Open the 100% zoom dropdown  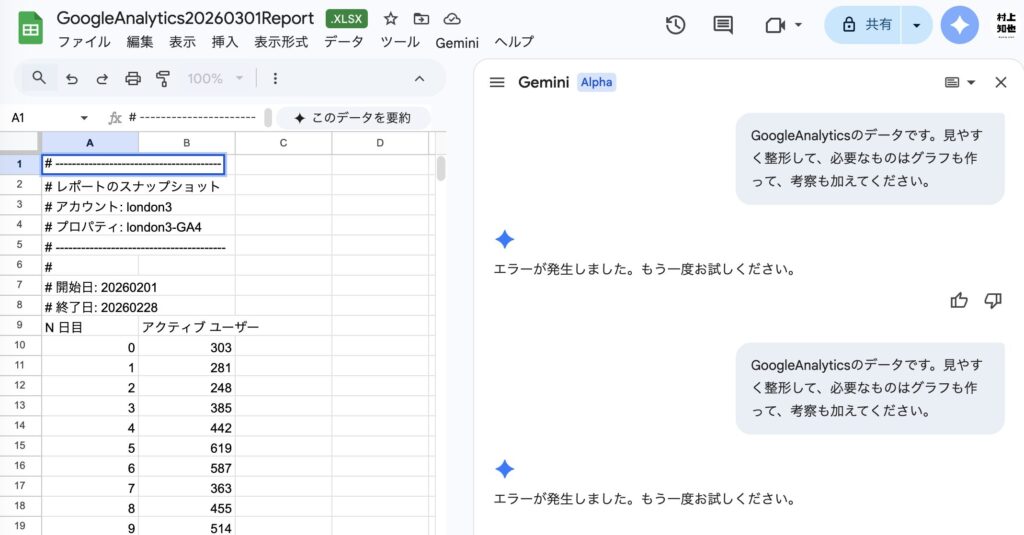point(216,78)
